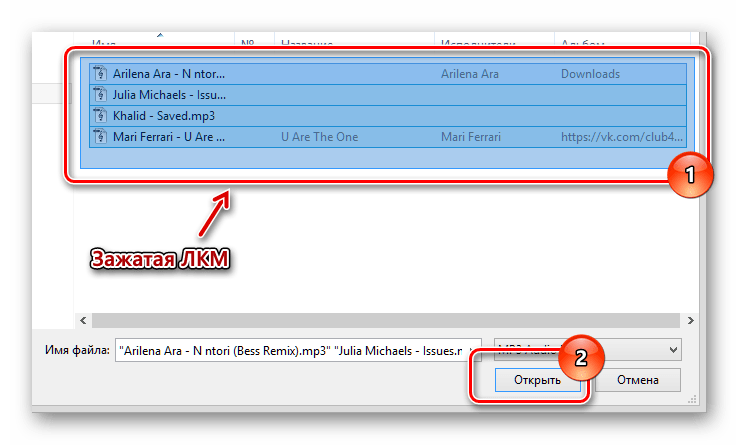
Task: Click the Arilena Ara file's audio icon
Action: [99, 74]
